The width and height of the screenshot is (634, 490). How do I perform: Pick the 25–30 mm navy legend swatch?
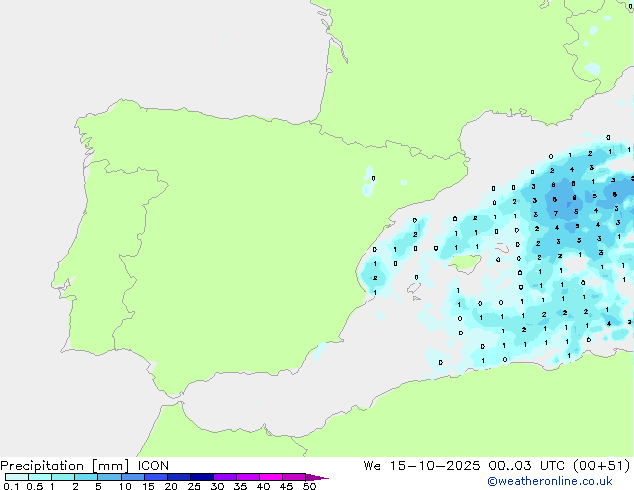tap(201, 477)
